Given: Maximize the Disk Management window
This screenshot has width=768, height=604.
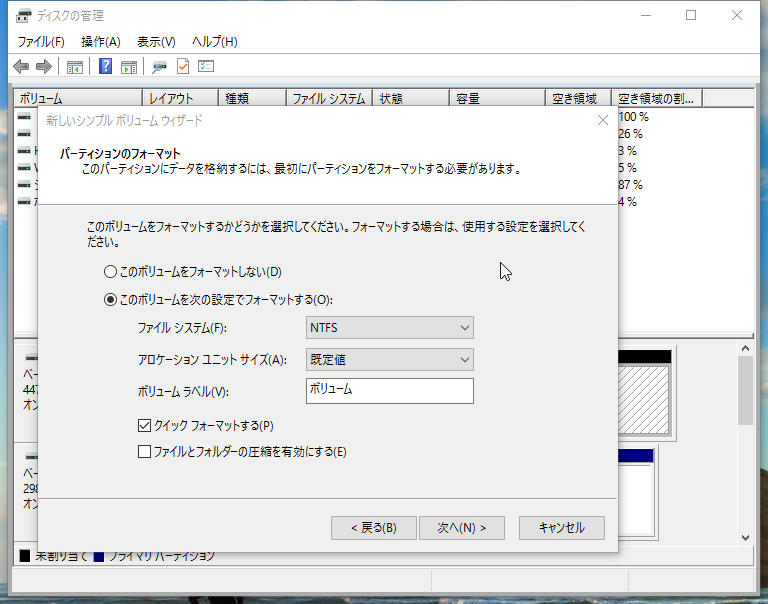Looking at the screenshot, I should (x=691, y=16).
